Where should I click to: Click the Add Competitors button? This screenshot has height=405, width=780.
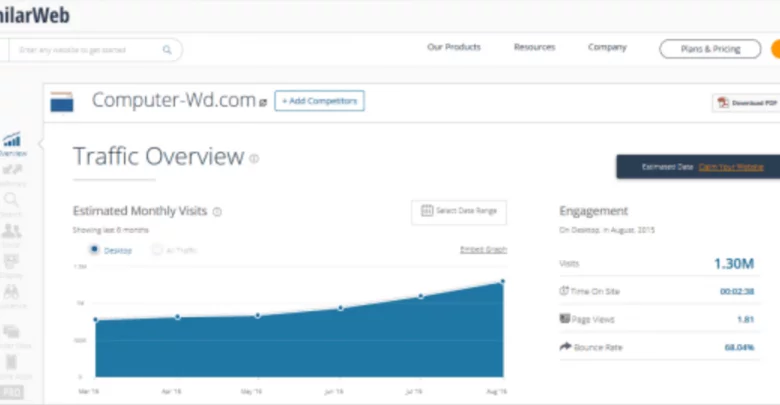click(x=319, y=101)
